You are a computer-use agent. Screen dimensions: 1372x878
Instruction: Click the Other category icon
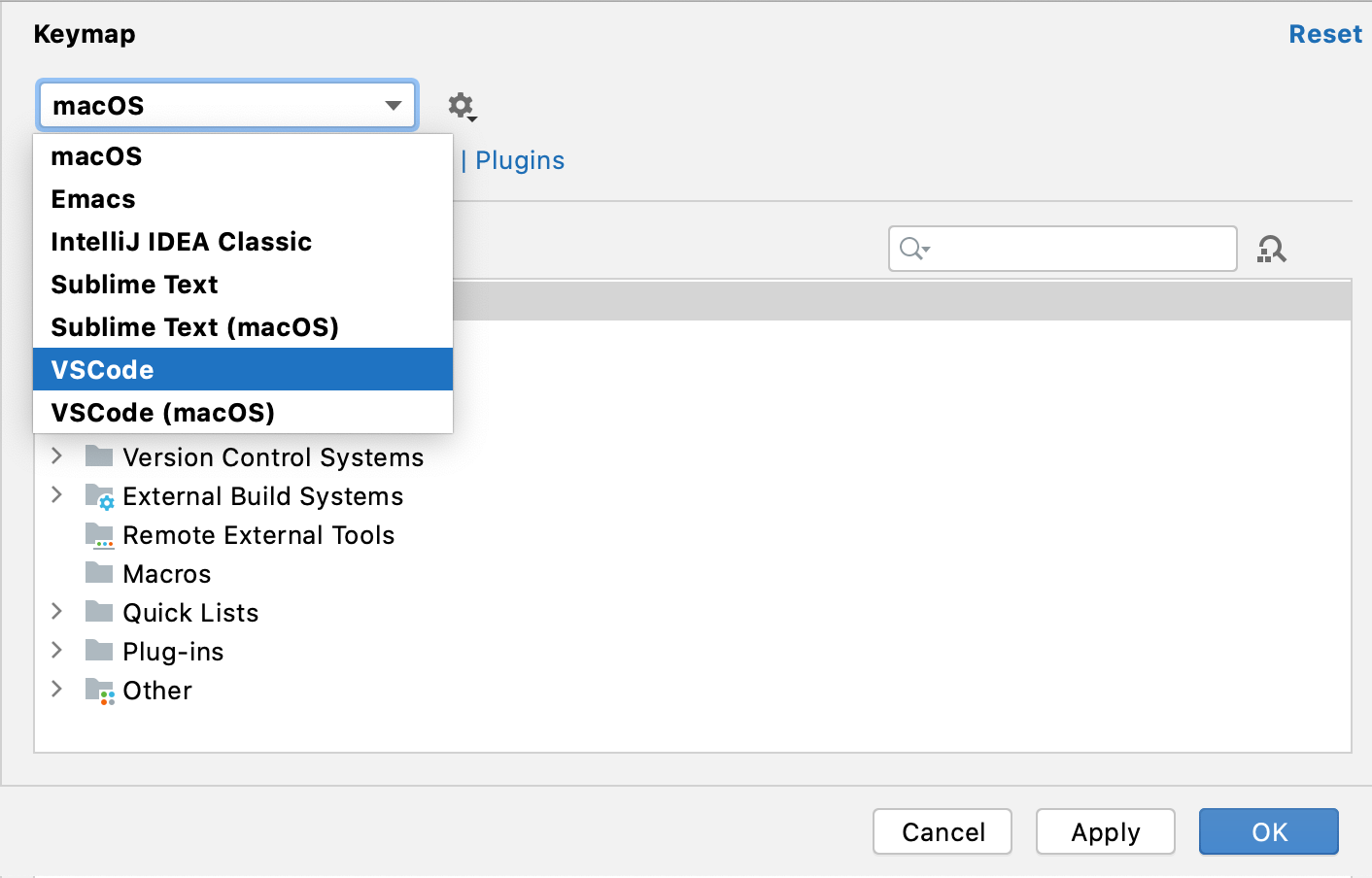(100, 690)
